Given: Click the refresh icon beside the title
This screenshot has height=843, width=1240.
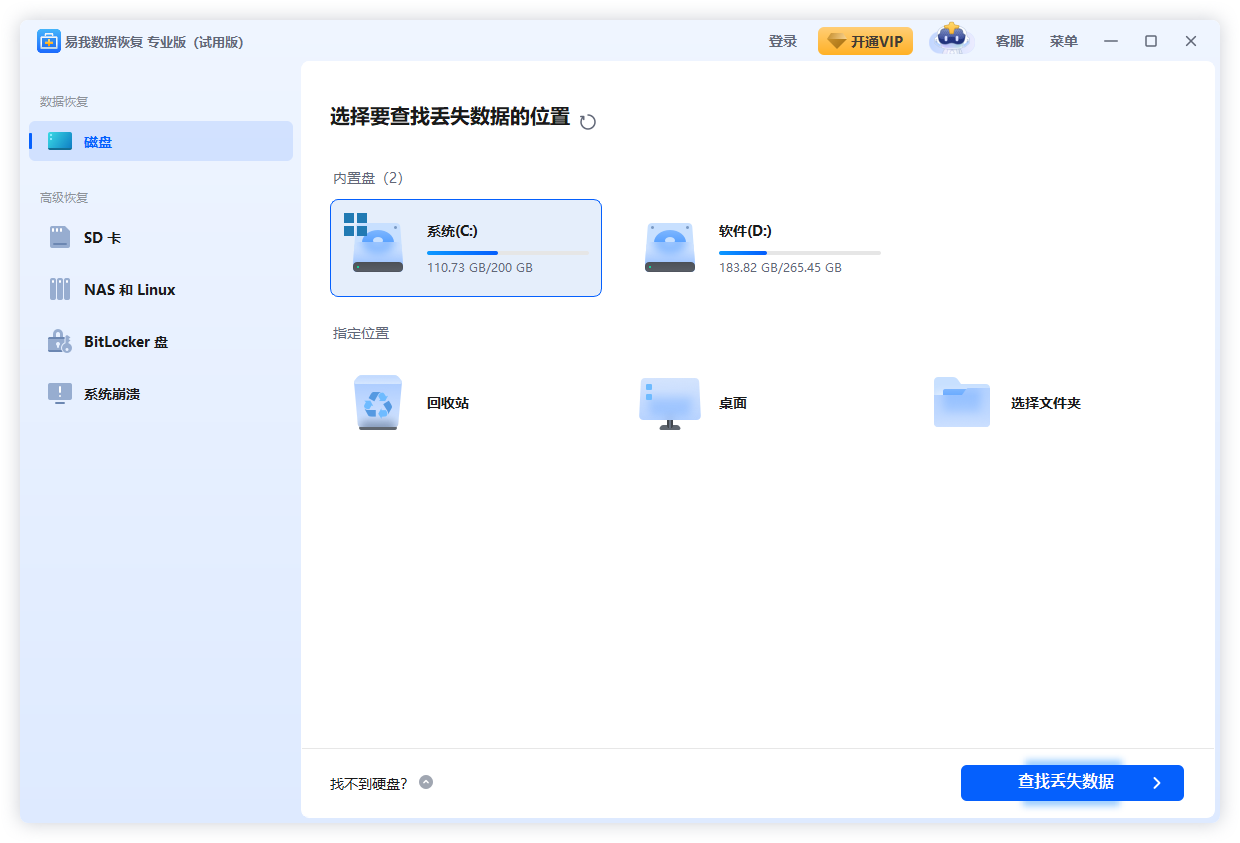Looking at the screenshot, I should pyautogui.click(x=588, y=120).
